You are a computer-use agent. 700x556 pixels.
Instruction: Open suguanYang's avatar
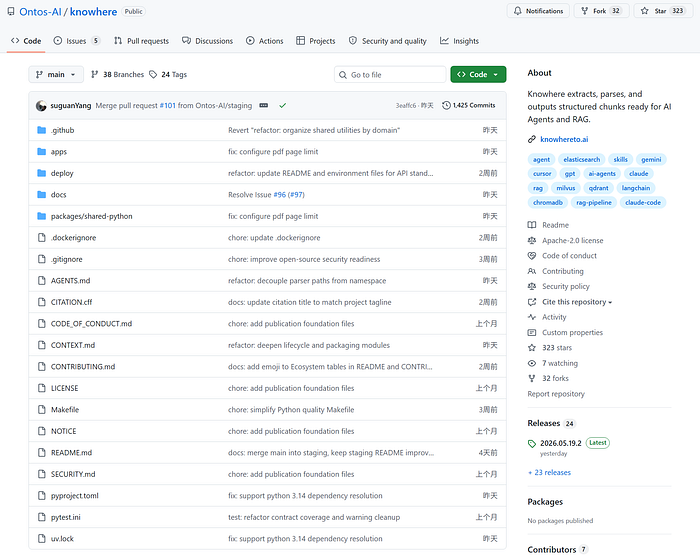click(x=41, y=105)
